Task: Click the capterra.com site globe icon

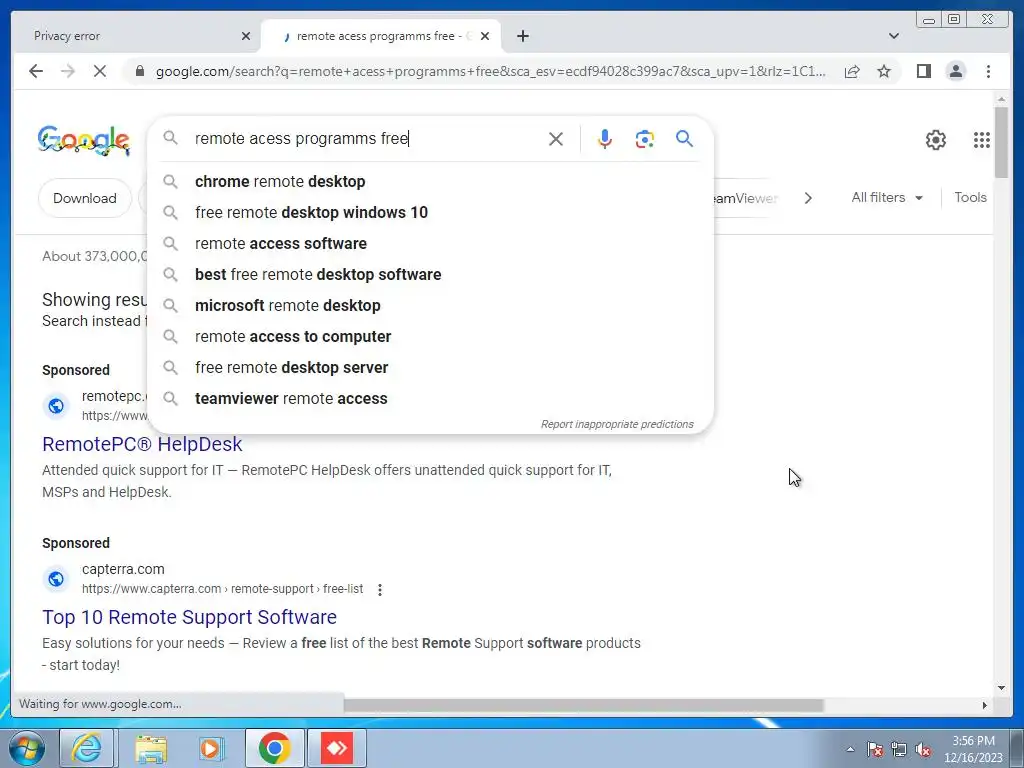Action: [56, 579]
